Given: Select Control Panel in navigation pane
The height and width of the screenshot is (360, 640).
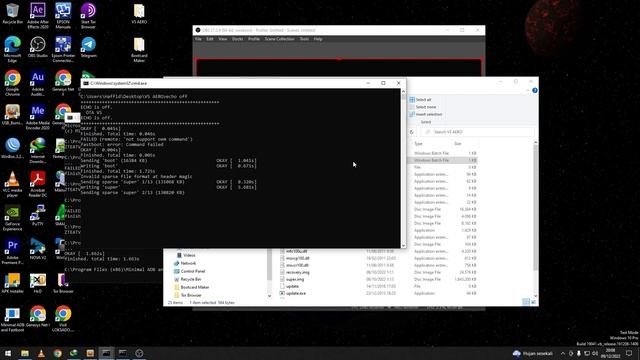Looking at the screenshot, I should (x=189, y=271).
